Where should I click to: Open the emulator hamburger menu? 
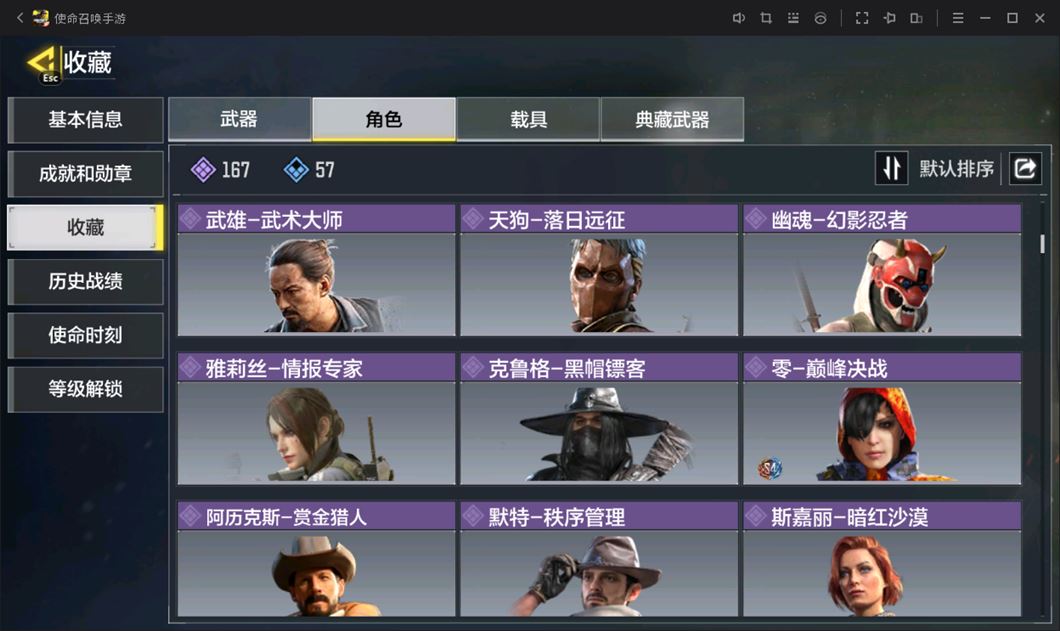(x=958, y=18)
